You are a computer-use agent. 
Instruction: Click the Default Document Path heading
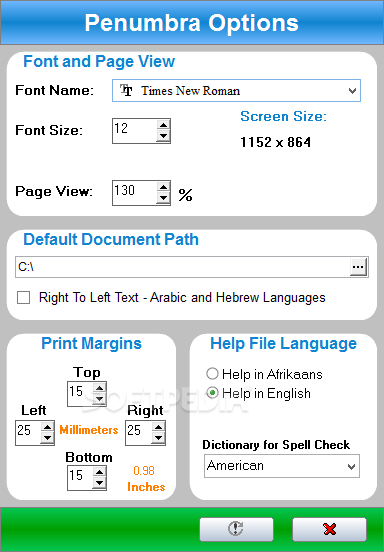pos(111,240)
